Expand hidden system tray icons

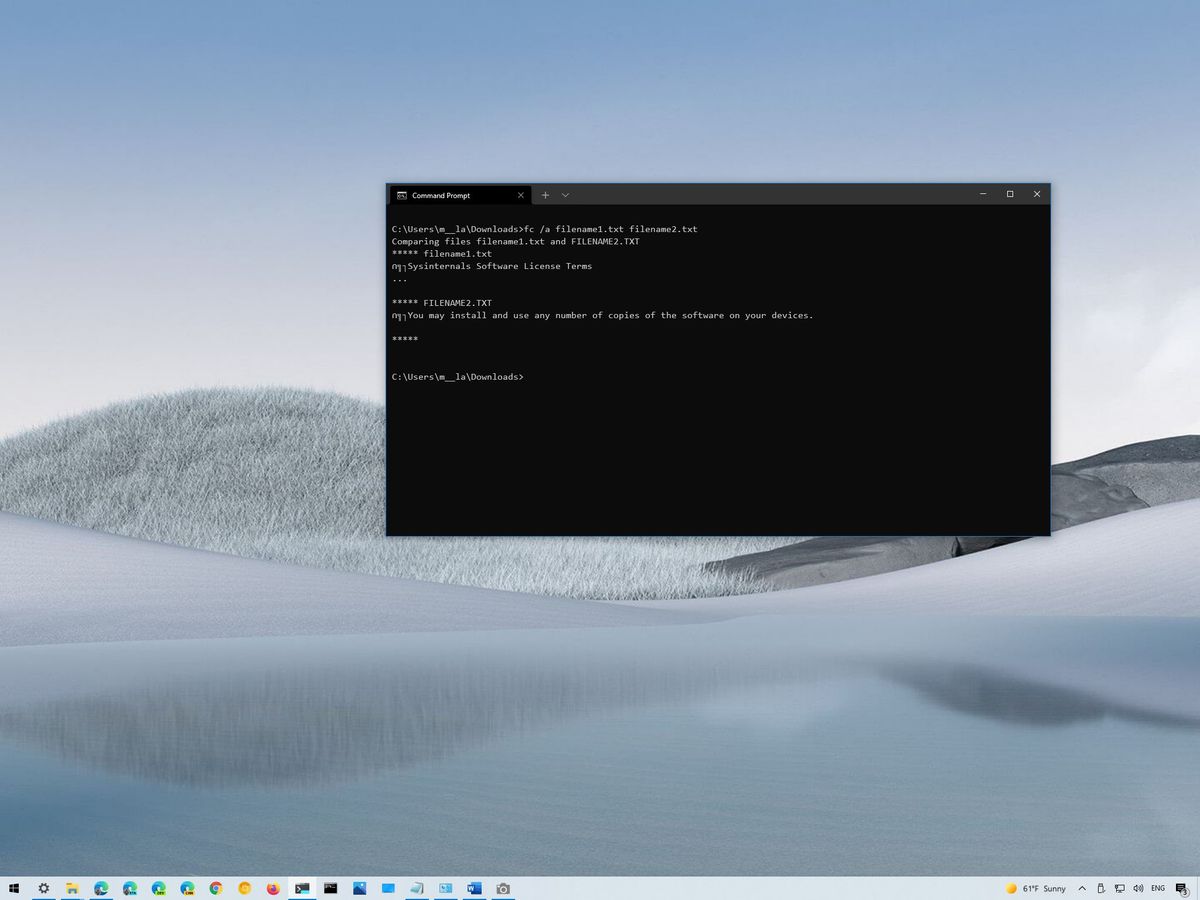pos(1081,888)
